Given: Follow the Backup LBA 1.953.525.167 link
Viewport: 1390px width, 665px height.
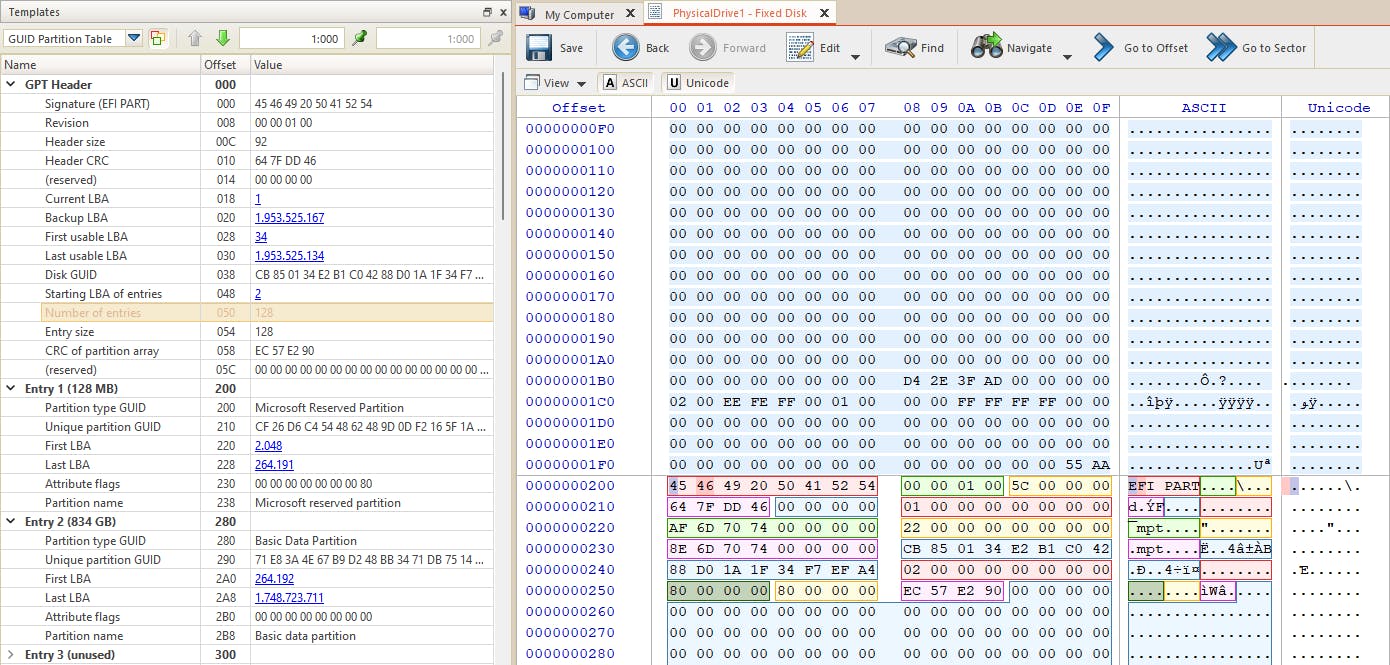Looking at the screenshot, I should 289,218.
